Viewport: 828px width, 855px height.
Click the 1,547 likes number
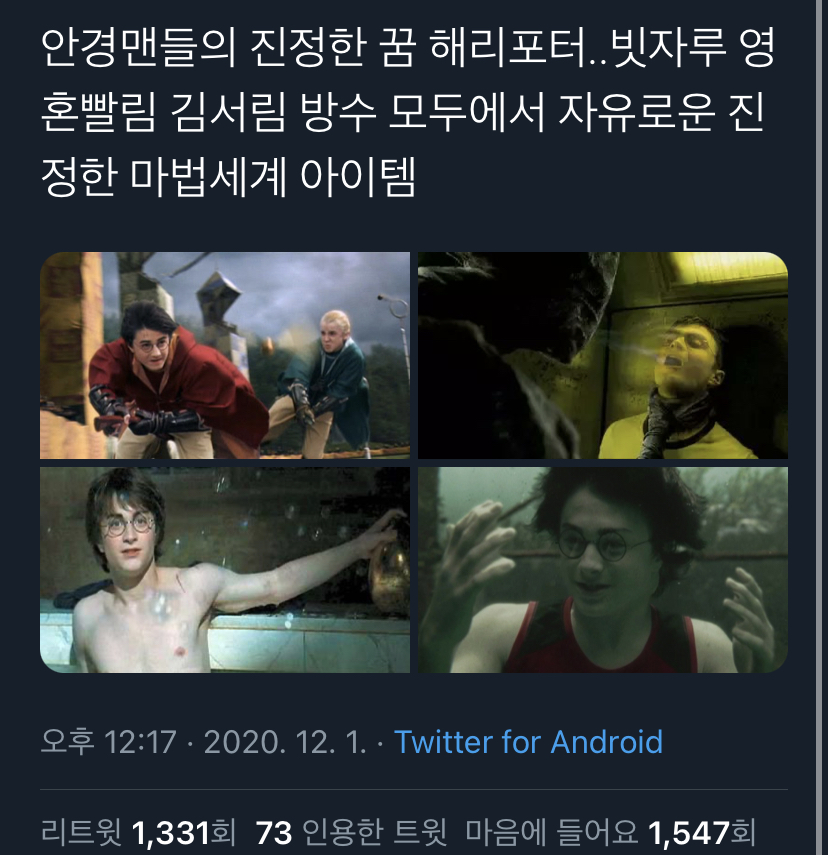click(689, 833)
